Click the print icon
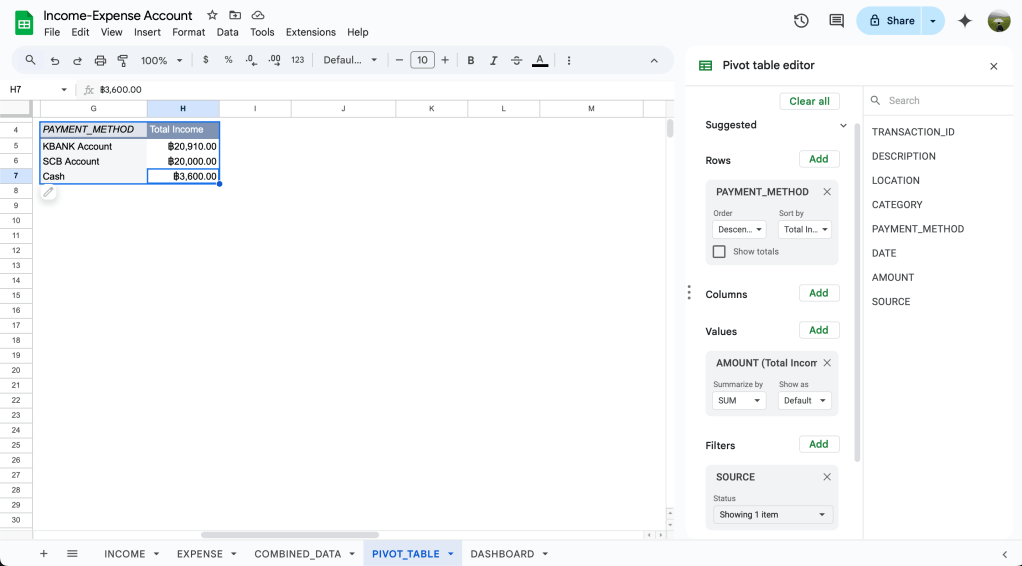The height and width of the screenshot is (566, 1022). pyautogui.click(x=100, y=60)
